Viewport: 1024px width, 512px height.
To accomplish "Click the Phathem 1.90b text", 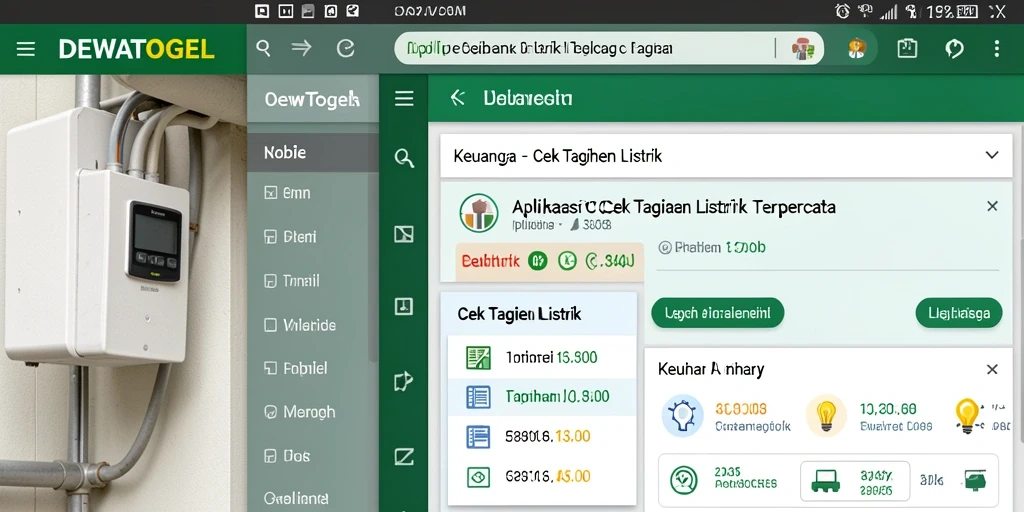I will click(x=712, y=248).
